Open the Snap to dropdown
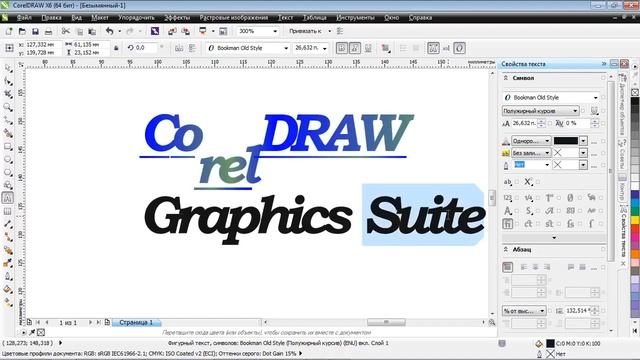The width and height of the screenshot is (640, 360). click(329, 31)
